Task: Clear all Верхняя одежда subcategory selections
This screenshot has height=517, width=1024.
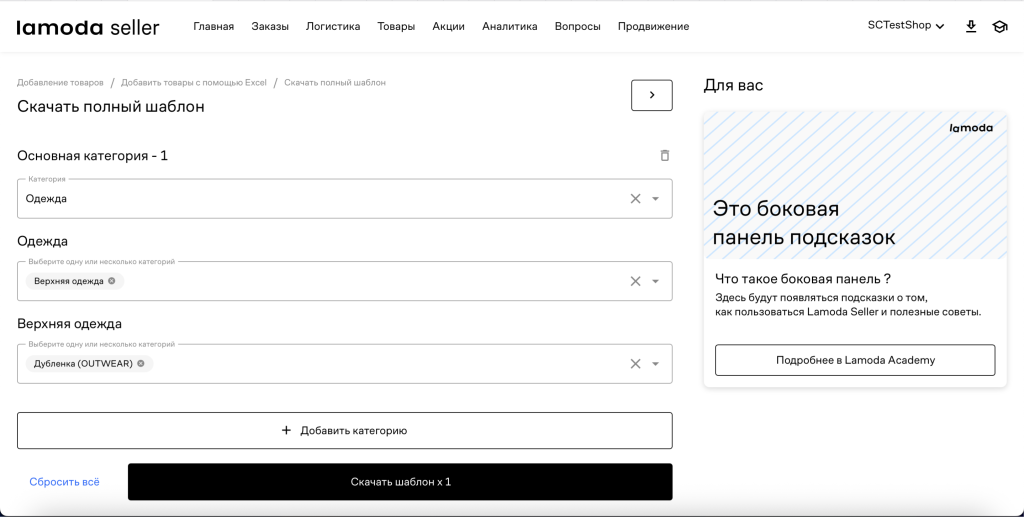Action: tap(635, 364)
